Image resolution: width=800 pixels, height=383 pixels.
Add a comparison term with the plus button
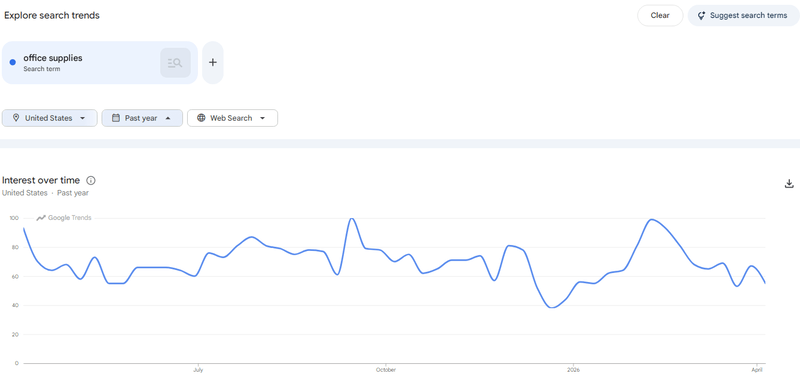click(213, 63)
